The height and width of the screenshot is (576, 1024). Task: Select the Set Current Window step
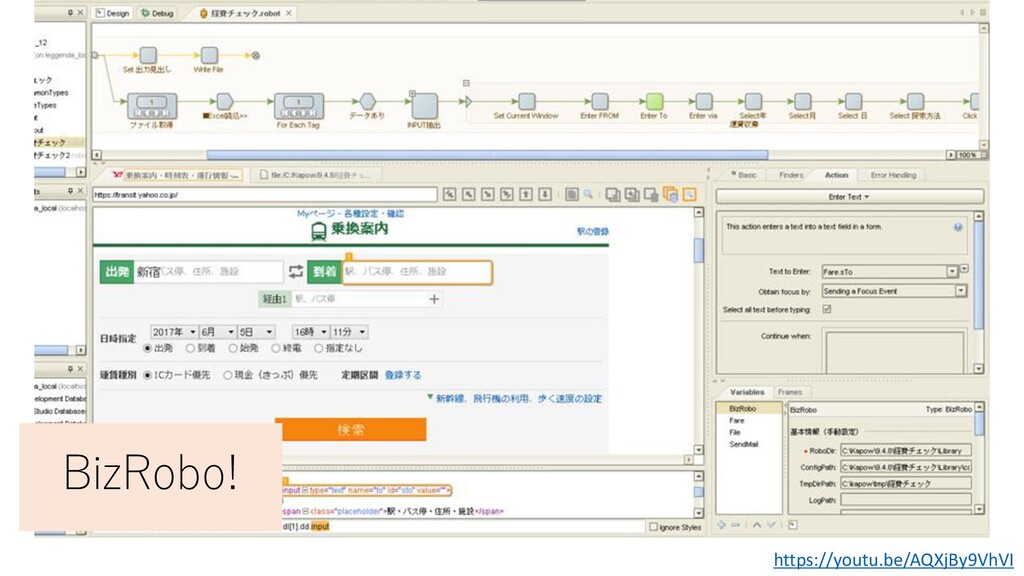coord(526,101)
